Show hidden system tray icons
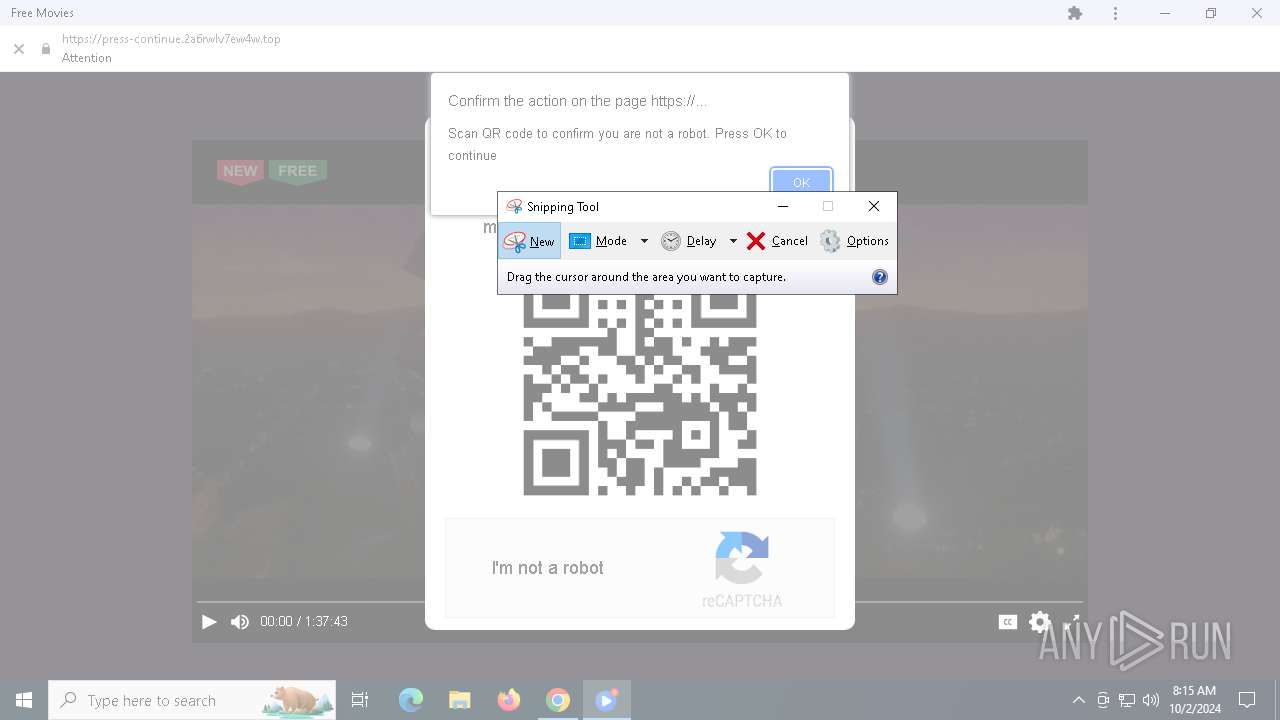 click(1078, 700)
